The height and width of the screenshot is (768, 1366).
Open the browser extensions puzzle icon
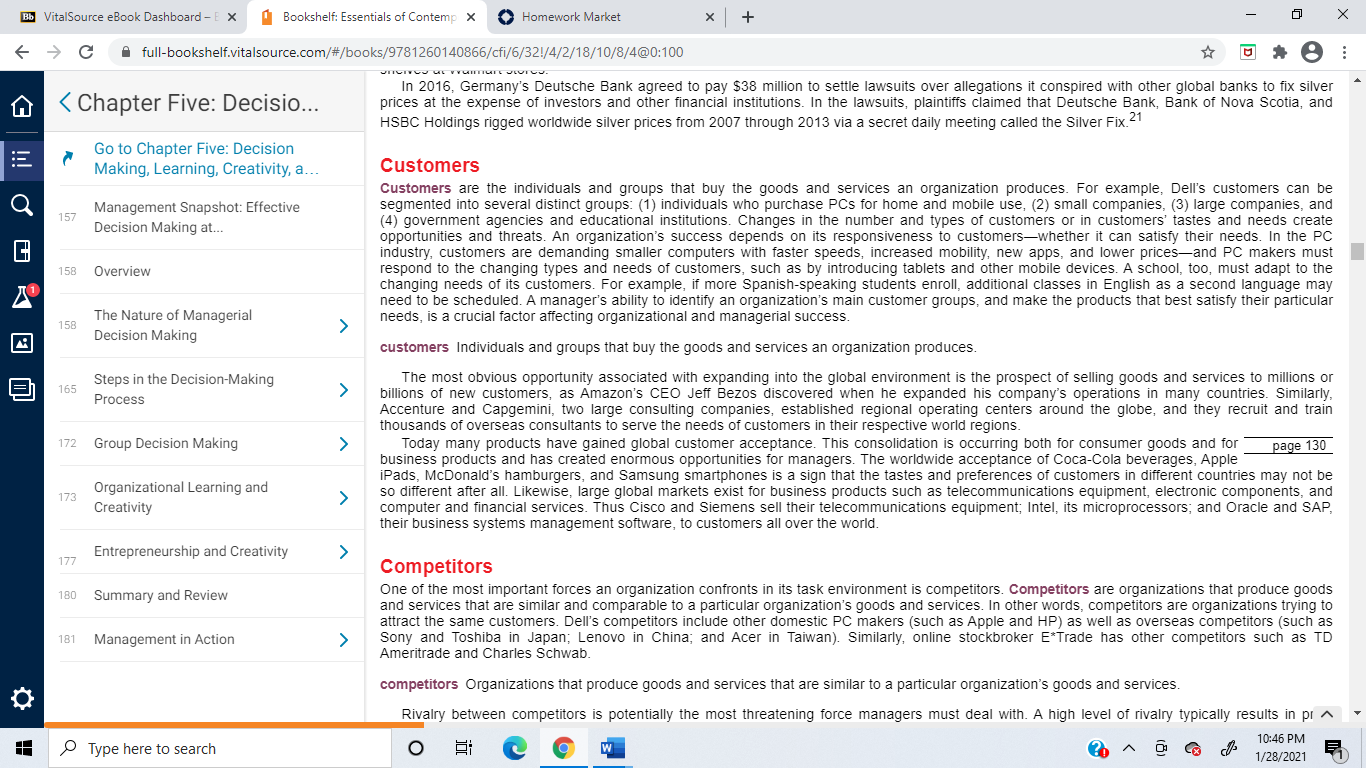pyautogui.click(x=1279, y=52)
